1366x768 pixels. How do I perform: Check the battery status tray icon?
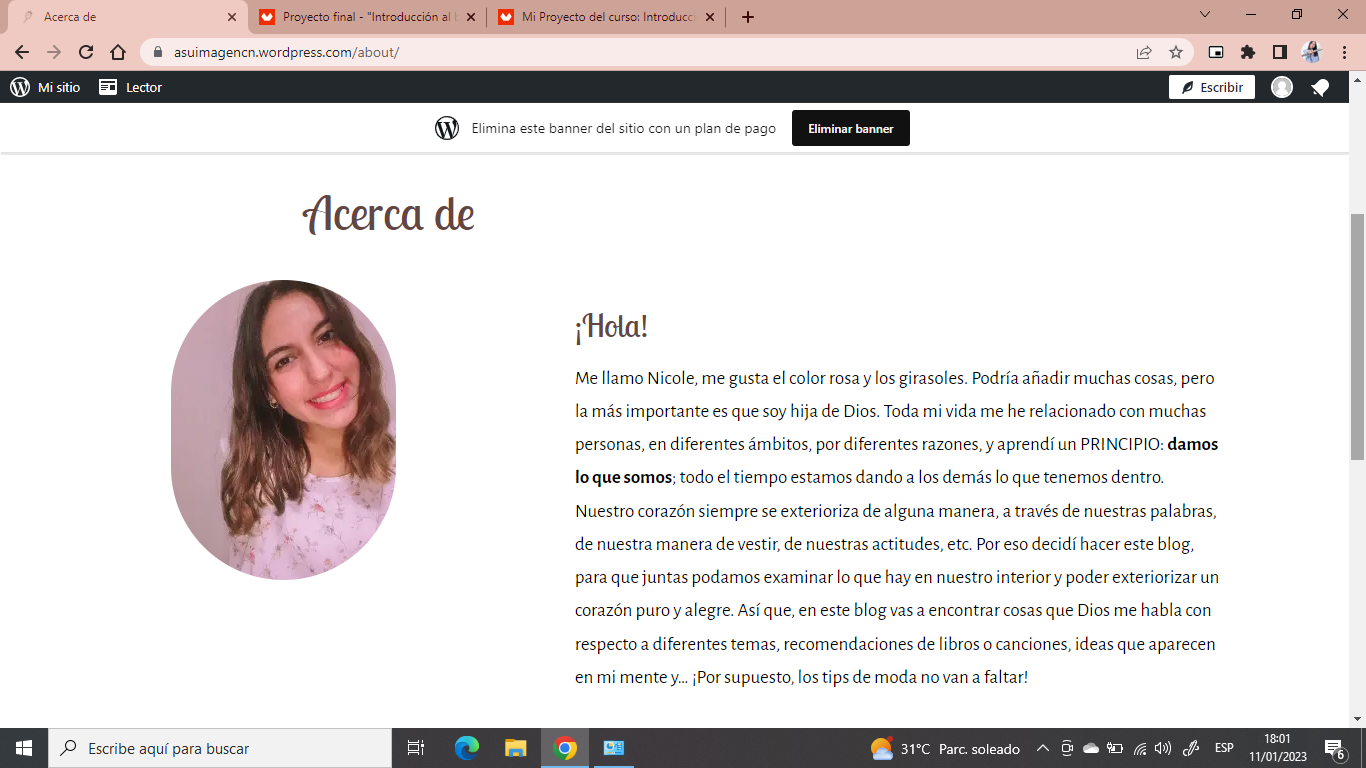tap(1115, 748)
